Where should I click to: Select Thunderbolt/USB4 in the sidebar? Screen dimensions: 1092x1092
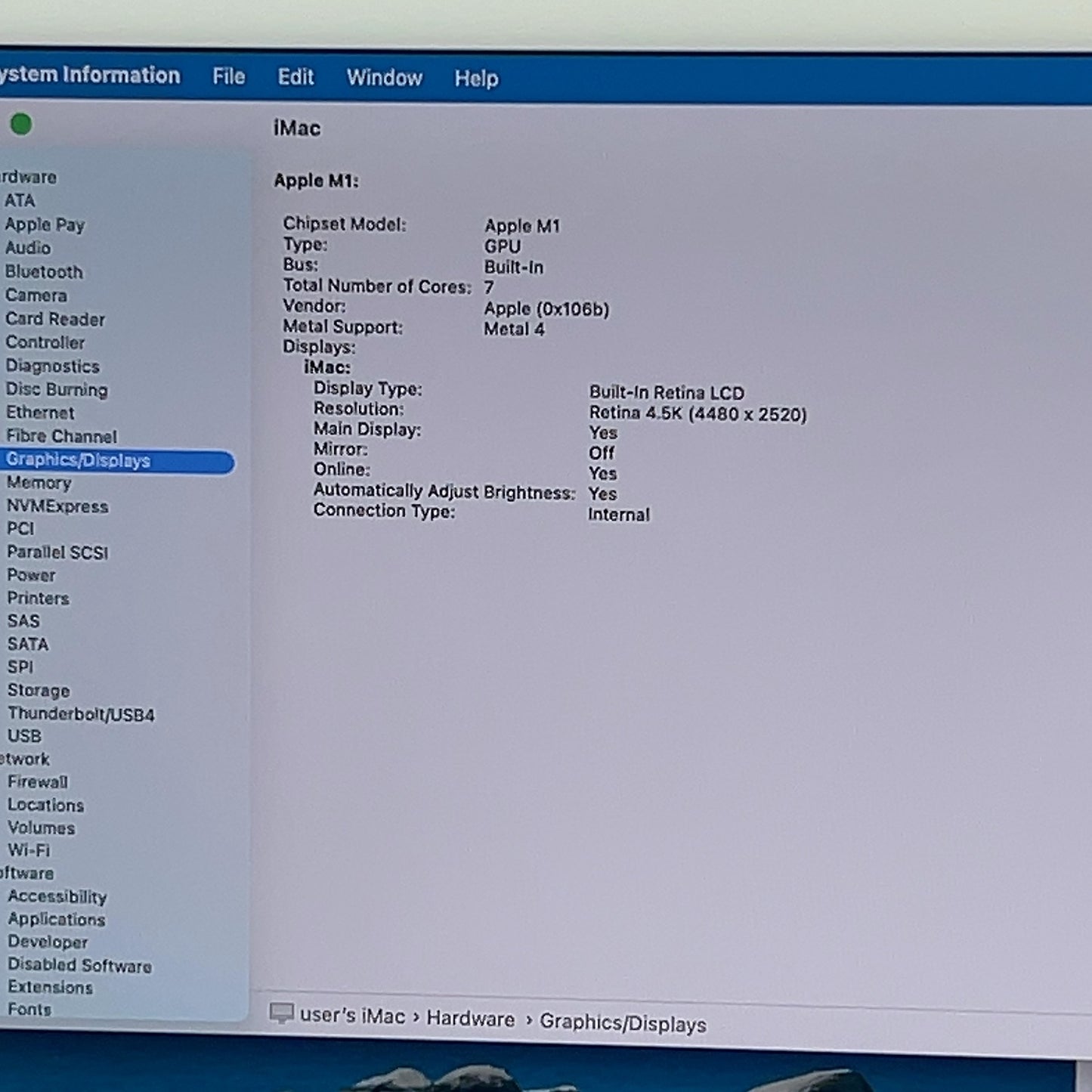[81, 714]
